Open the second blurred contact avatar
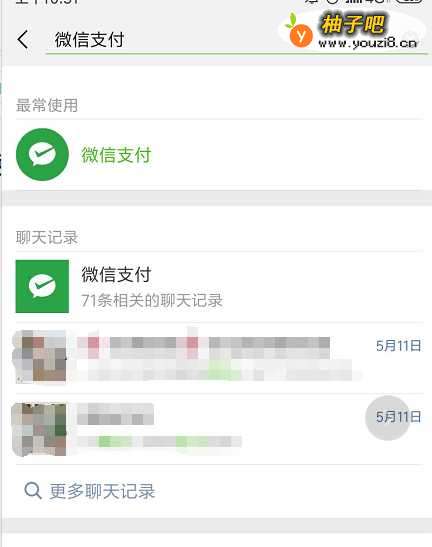 pyautogui.click(x=39, y=429)
